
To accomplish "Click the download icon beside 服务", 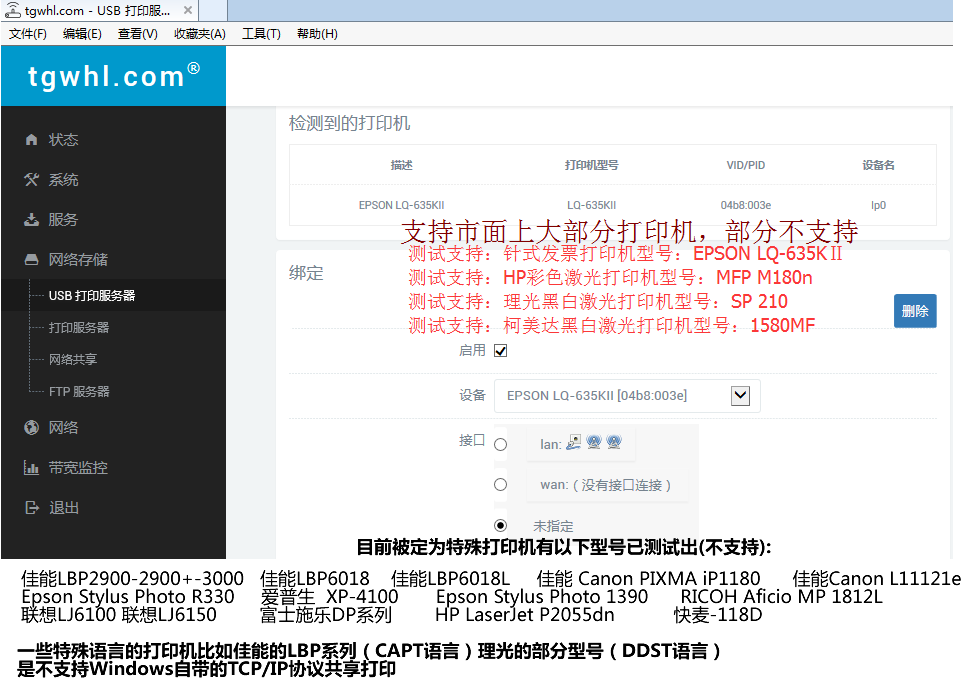I will (31, 220).
